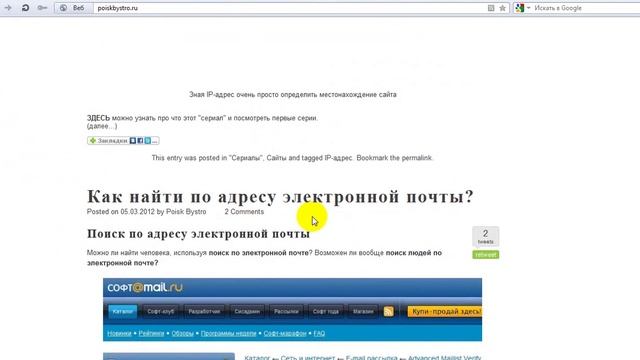The width and height of the screenshot is (640, 360).
Task: Click bold phrase поиск по электронной почте
Action: pos(259,253)
